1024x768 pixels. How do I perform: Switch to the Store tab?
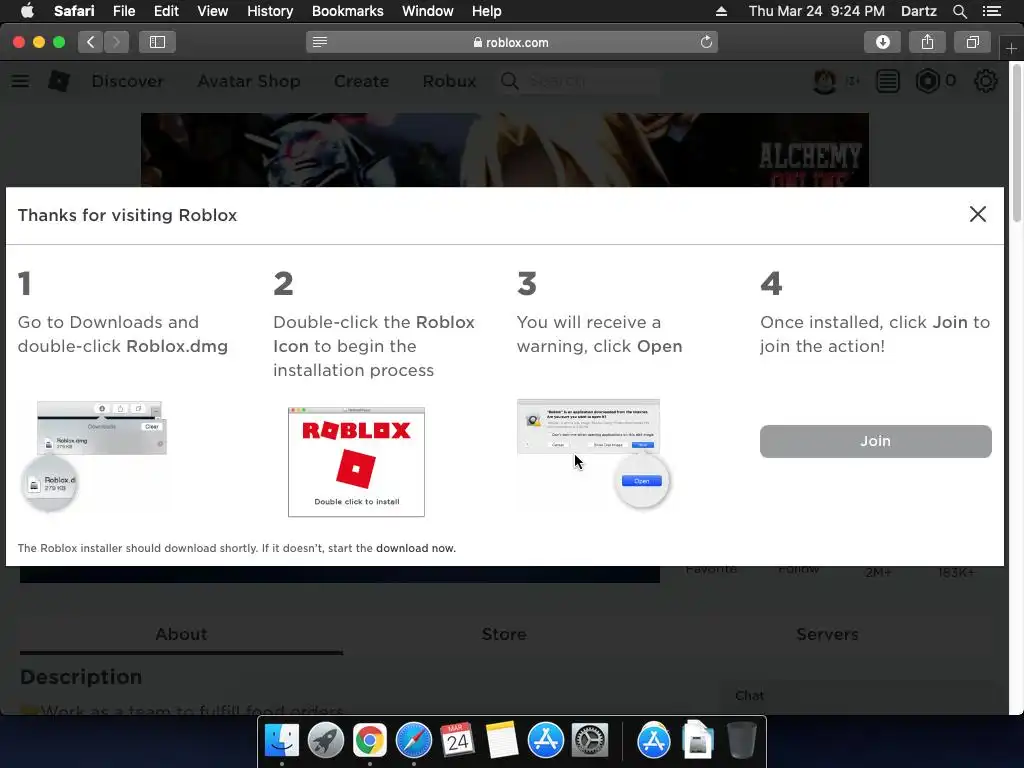(x=504, y=634)
